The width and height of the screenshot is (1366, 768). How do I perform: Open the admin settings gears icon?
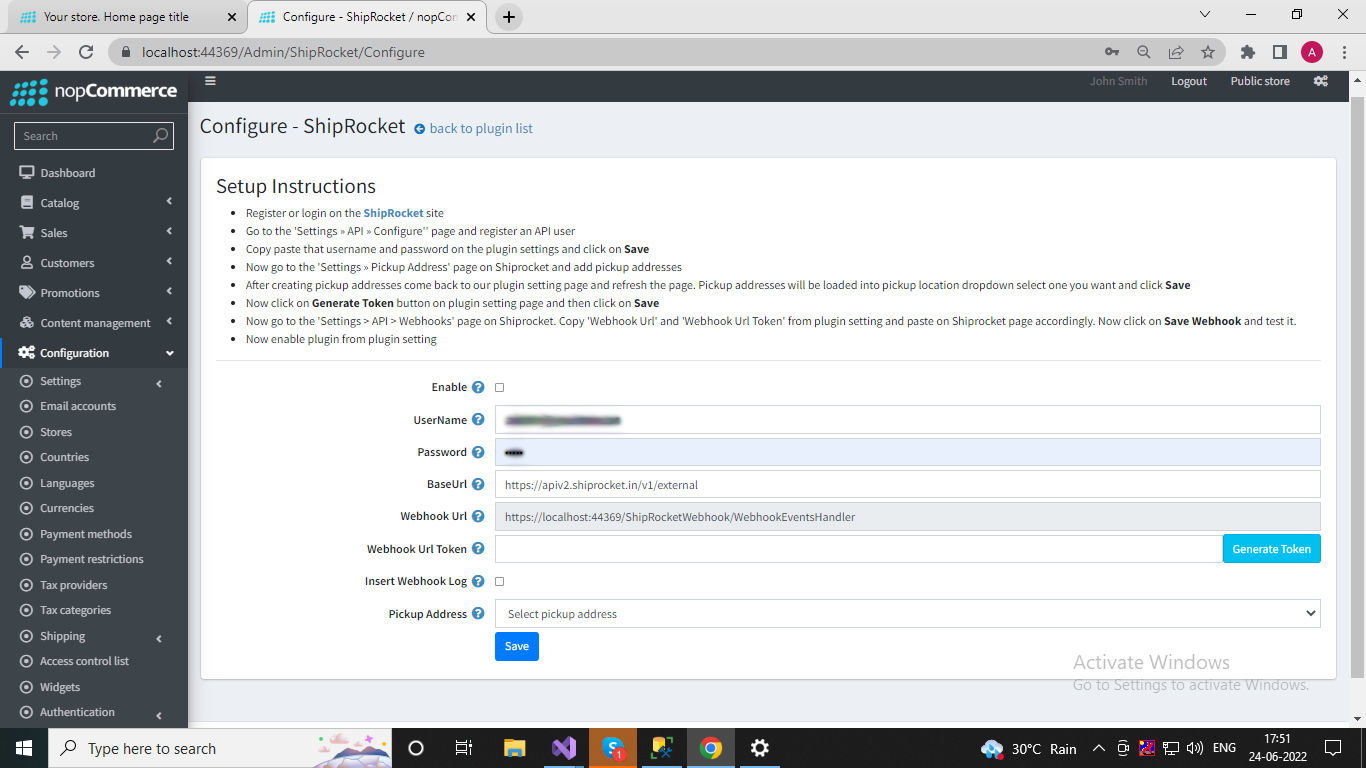coord(1321,81)
